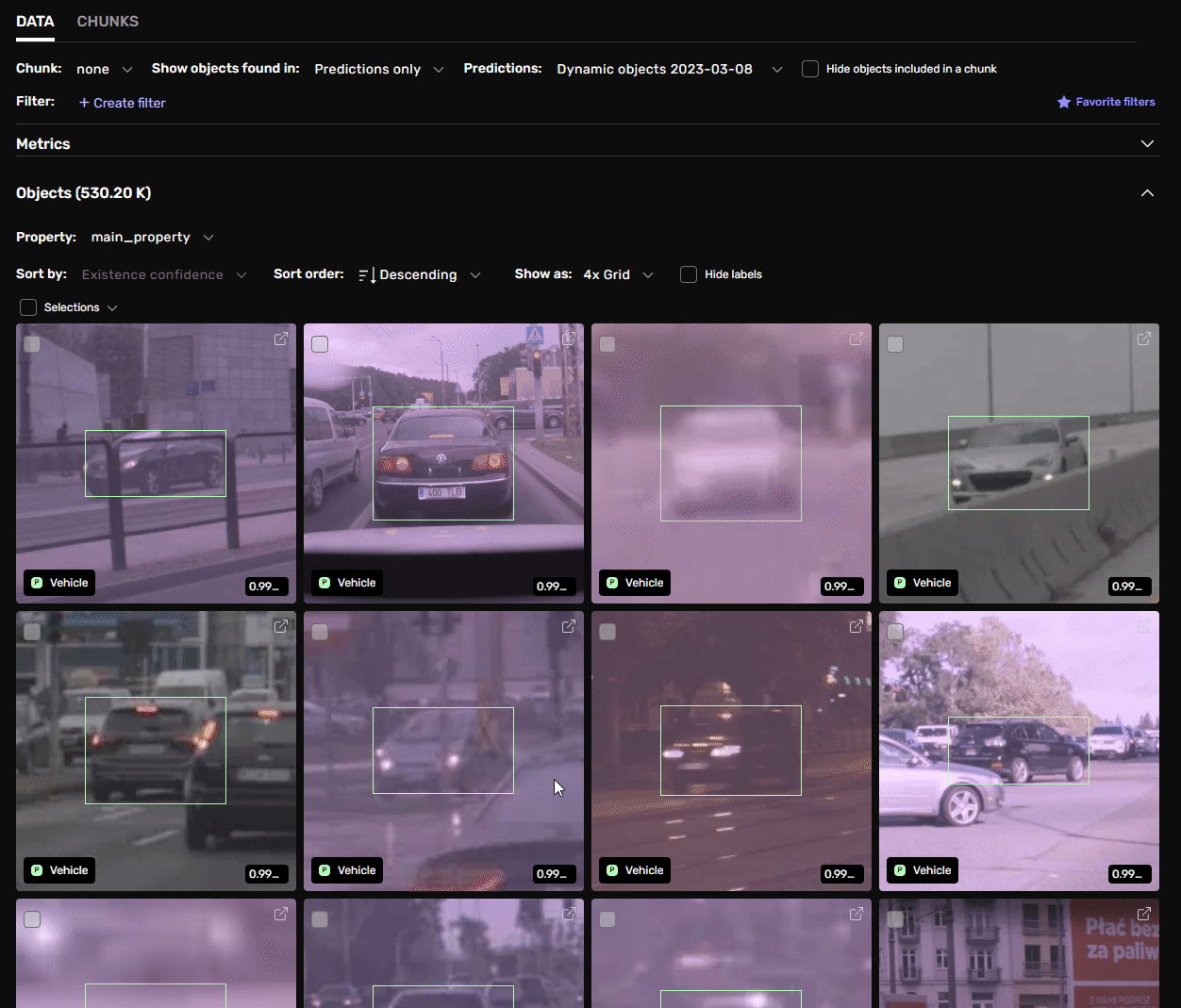This screenshot has height=1008, width=1181.
Task: Click the blurry foggy white car thumbnail
Action: [731, 463]
